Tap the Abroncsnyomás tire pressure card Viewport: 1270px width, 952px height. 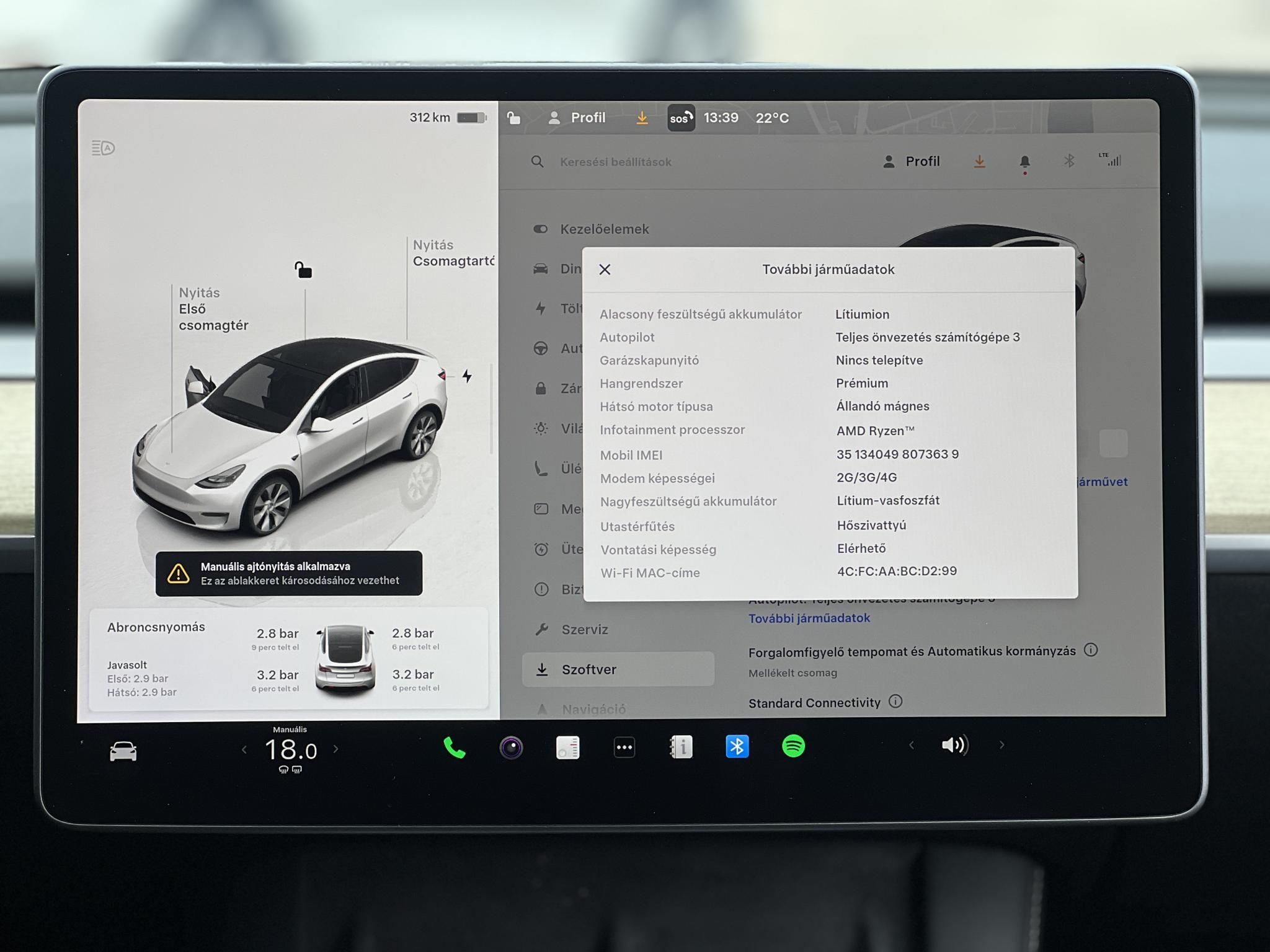pos(289,659)
